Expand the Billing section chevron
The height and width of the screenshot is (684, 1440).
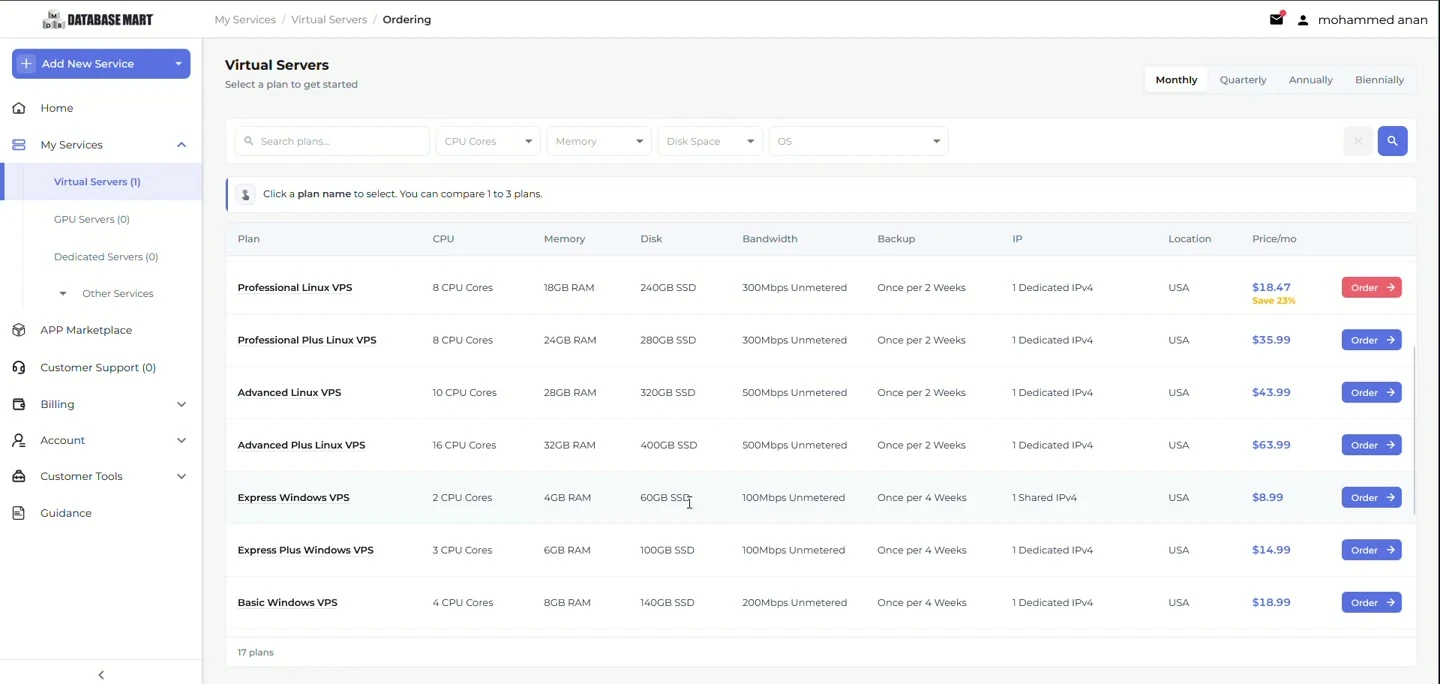[x=181, y=404]
